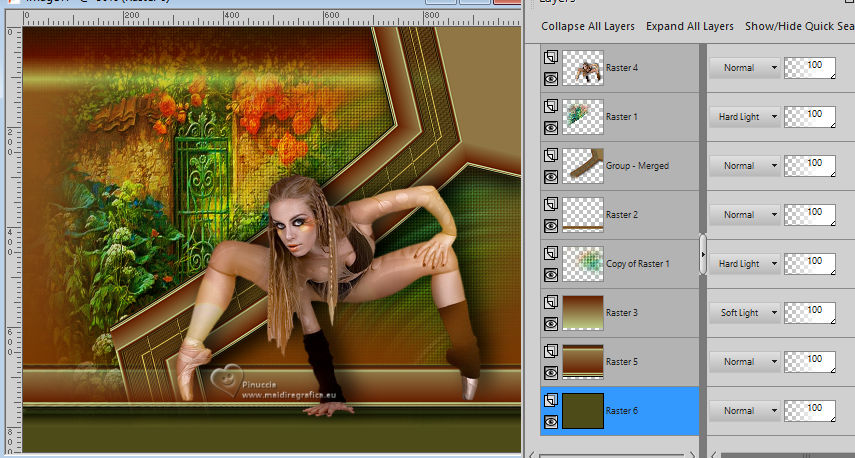Open the blend mode dropdown for Group - Merged
The width and height of the screenshot is (855, 458).
[744, 166]
